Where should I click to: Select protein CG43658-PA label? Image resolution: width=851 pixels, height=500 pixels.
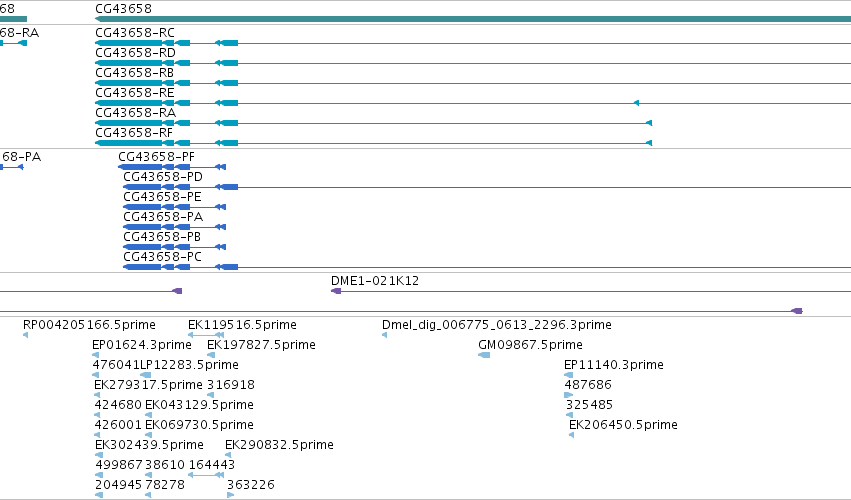[x=163, y=217]
